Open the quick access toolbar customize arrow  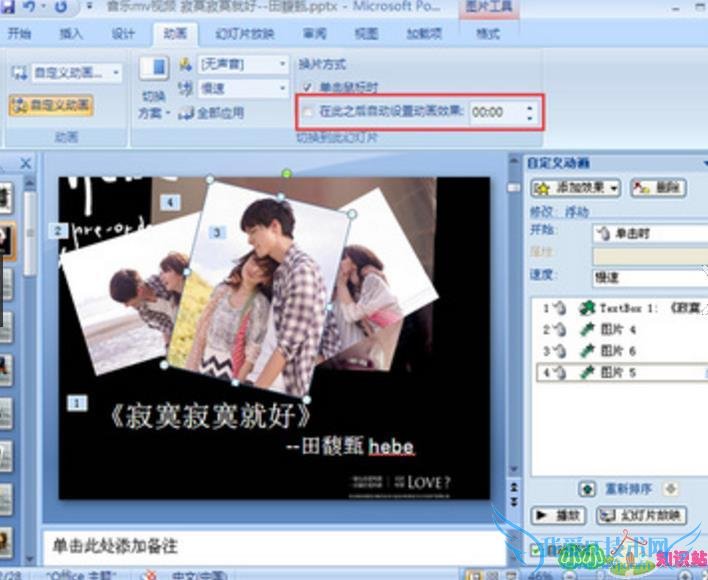[x=89, y=6]
